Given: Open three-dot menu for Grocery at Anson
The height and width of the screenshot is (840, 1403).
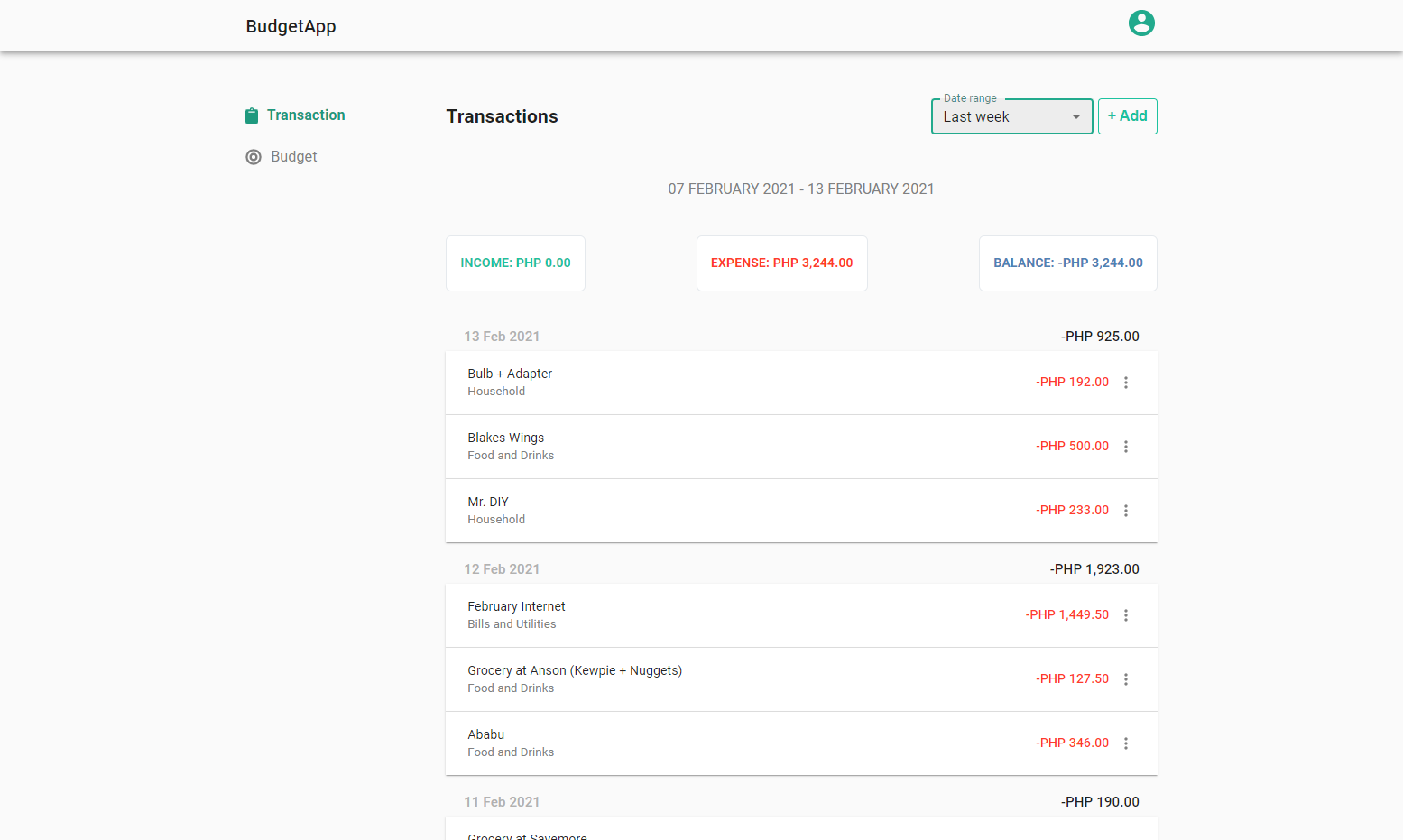Looking at the screenshot, I should pyautogui.click(x=1125, y=679).
